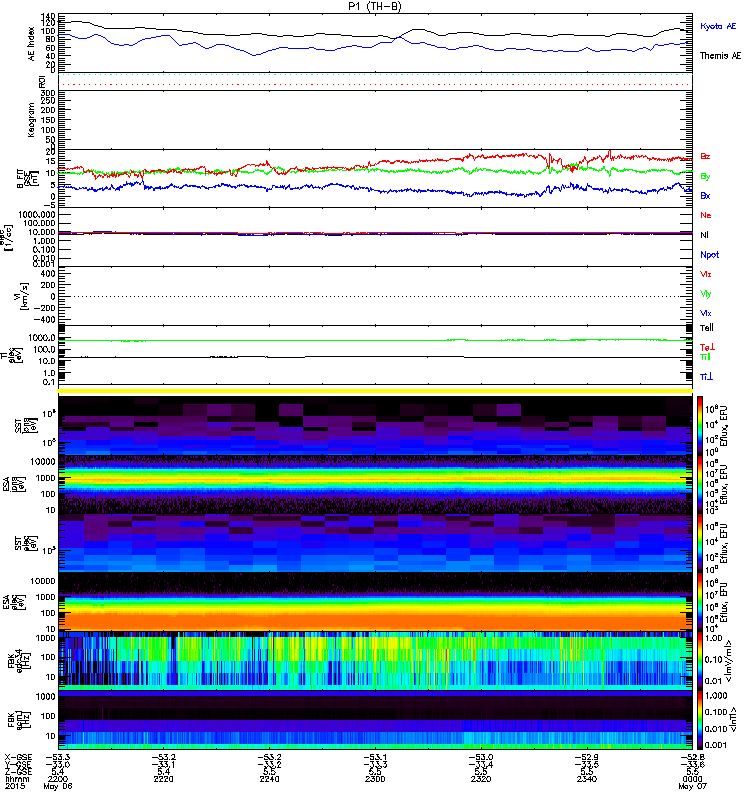Select the blue Vix legend label
The height and width of the screenshot is (800, 750).
706,313
